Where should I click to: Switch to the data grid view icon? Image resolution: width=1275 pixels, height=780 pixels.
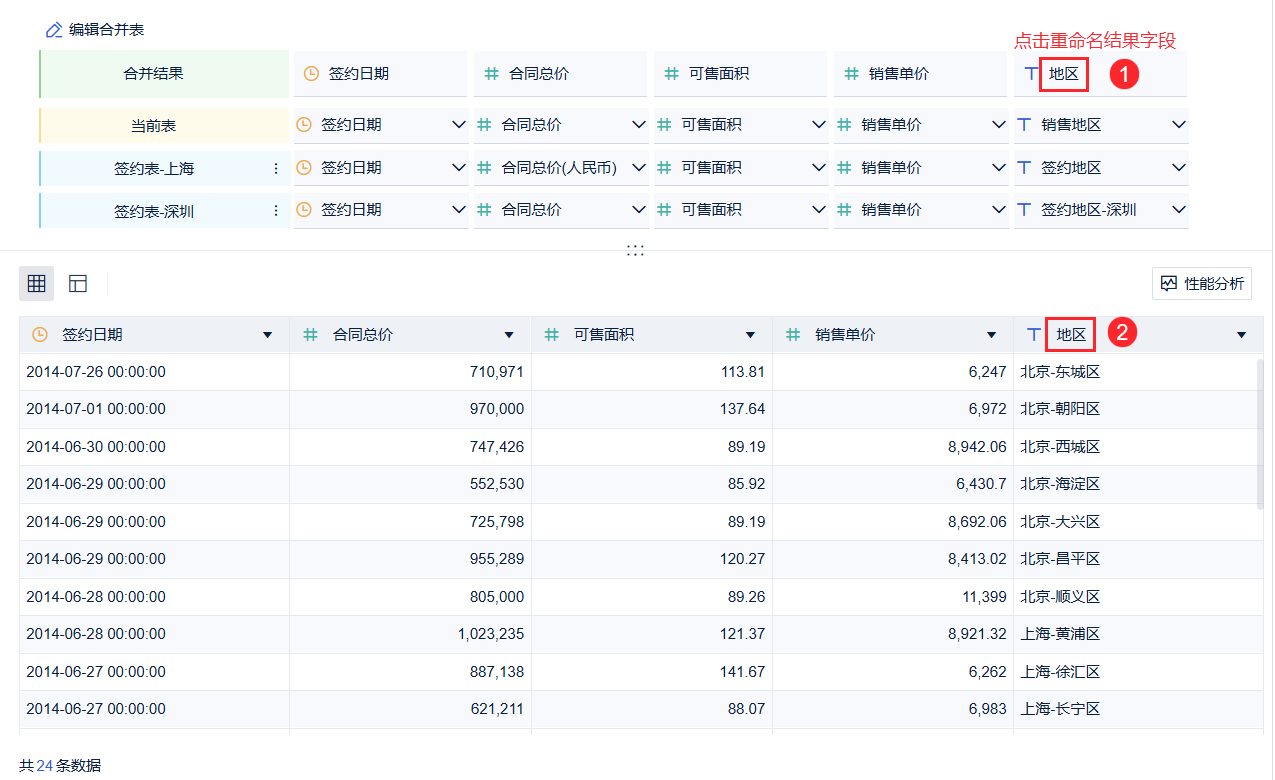(x=37, y=284)
